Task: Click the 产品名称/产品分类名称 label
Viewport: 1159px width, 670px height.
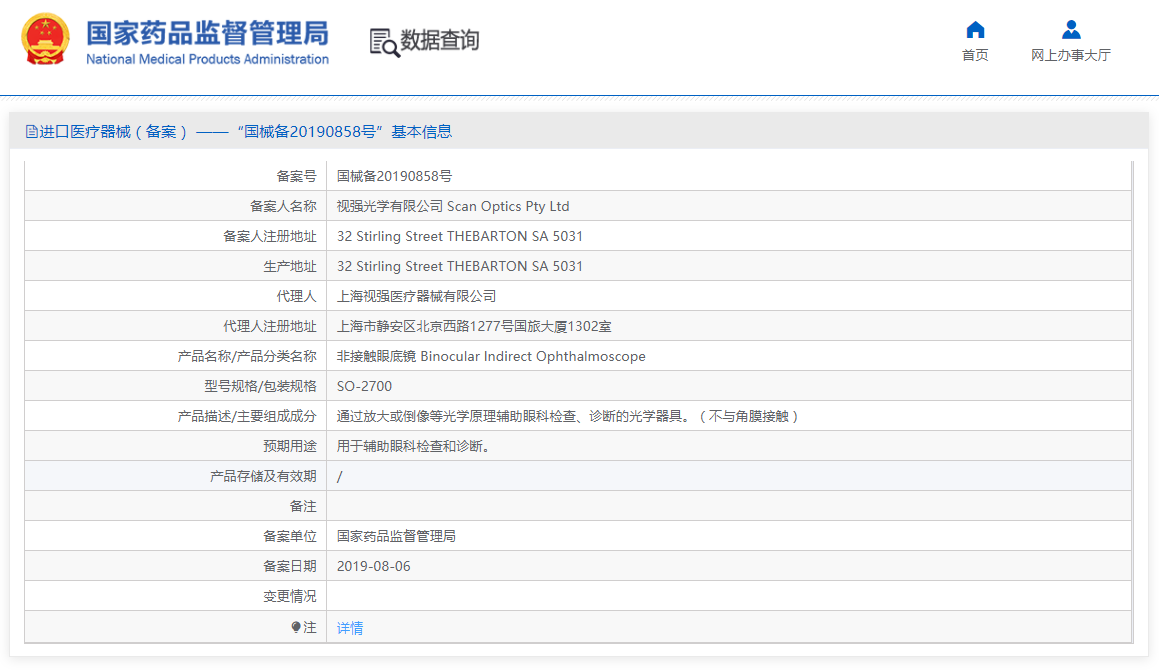Action: tap(247, 356)
